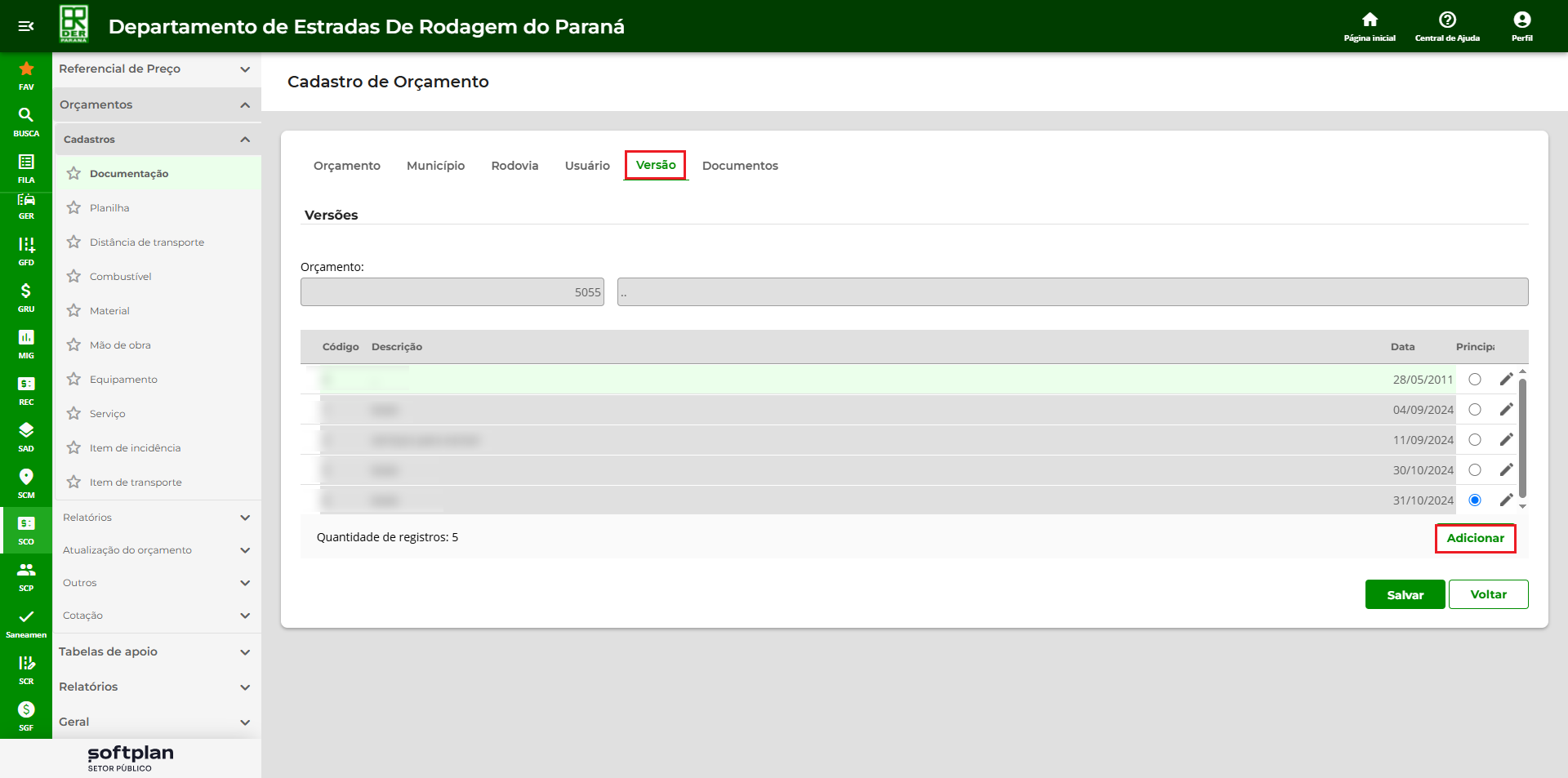
Task: Select principal radio for 31/10/2024 version
Action: (1475, 500)
